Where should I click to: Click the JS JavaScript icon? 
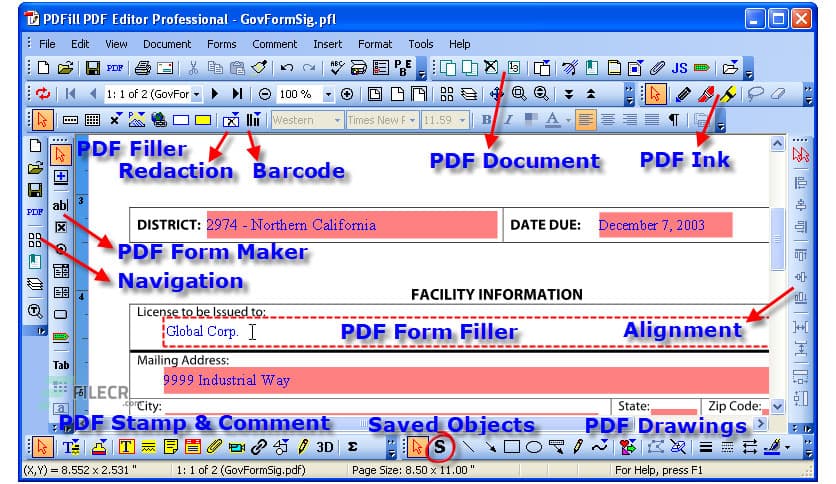click(x=679, y=68)
